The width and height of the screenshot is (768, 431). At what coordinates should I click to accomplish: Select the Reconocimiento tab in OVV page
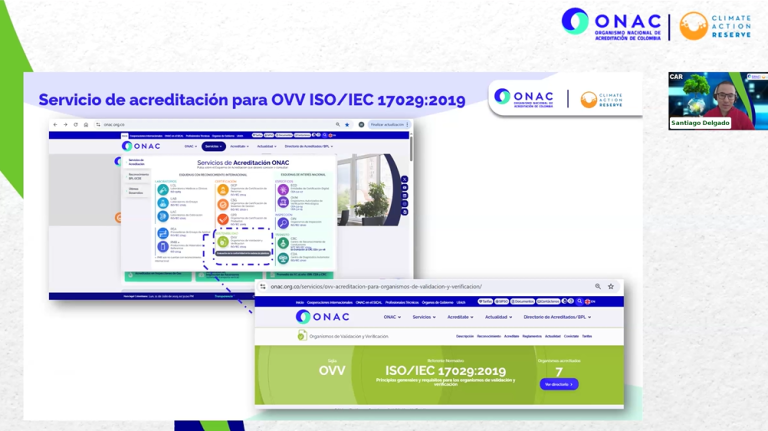click(489, 336)
